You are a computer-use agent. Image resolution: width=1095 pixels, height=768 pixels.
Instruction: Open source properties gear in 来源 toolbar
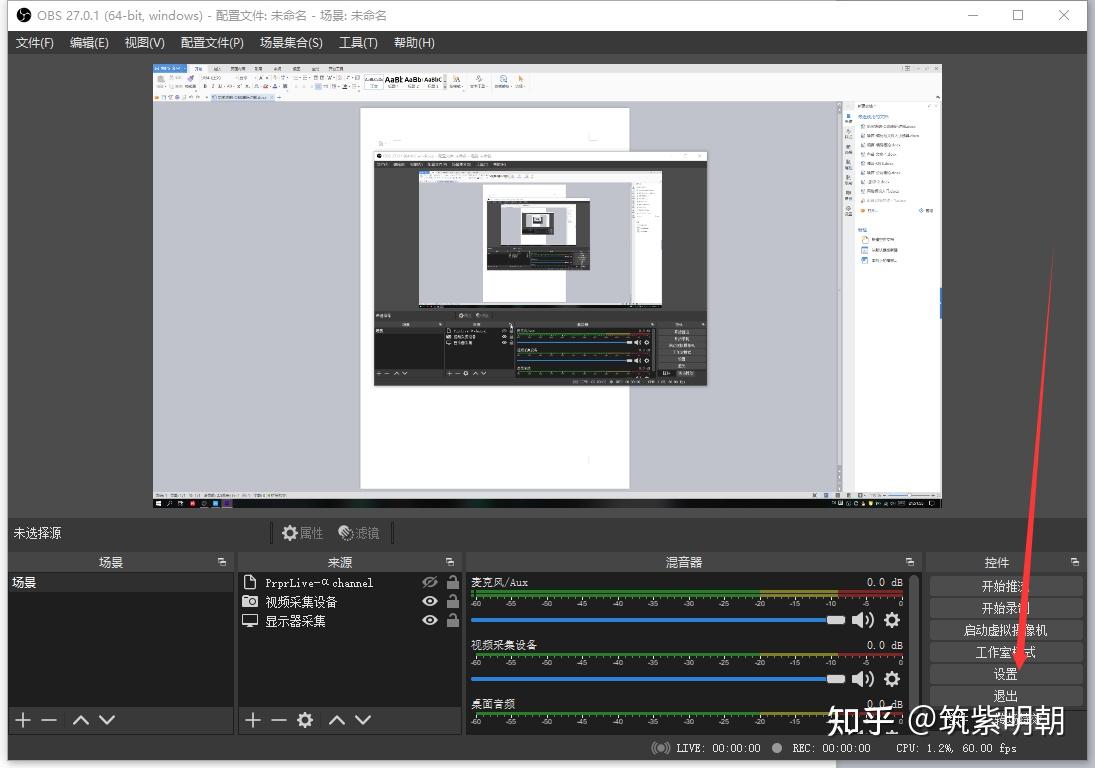(305, 720)
